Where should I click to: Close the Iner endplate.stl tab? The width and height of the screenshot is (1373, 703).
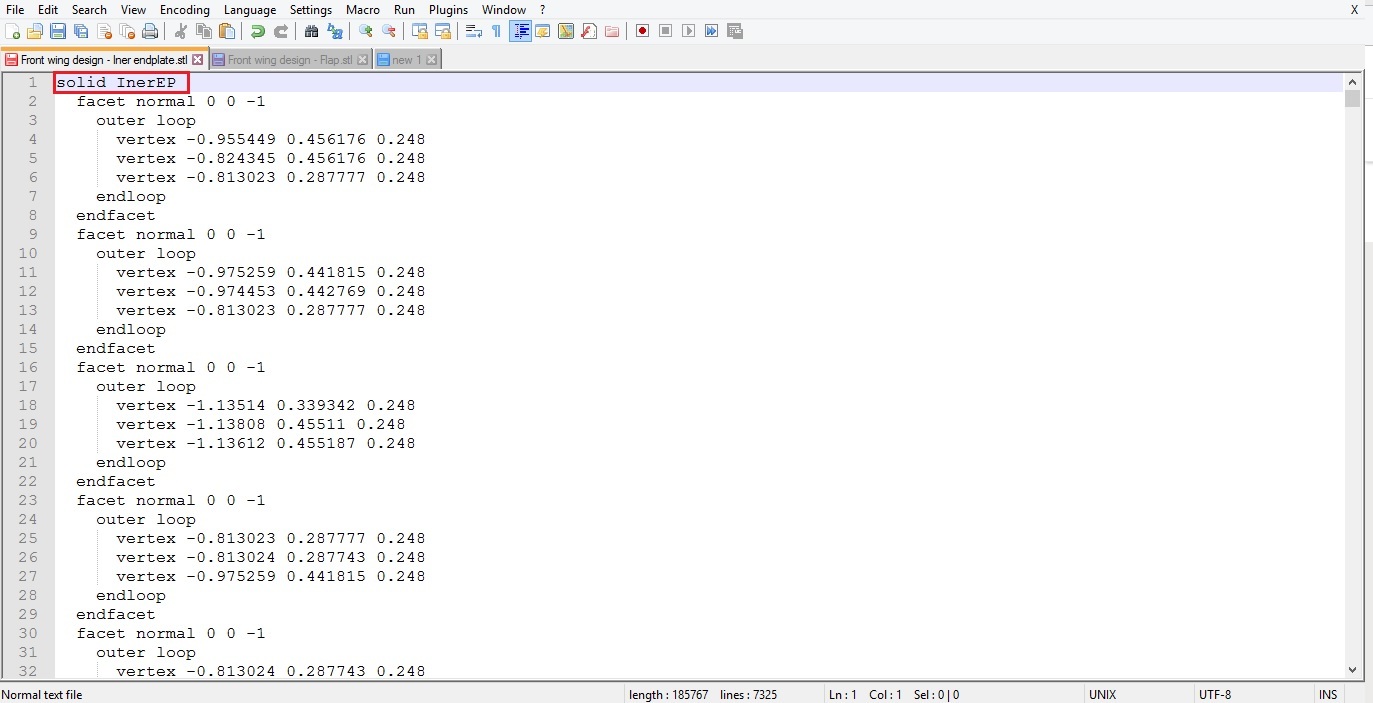[197, 60]
